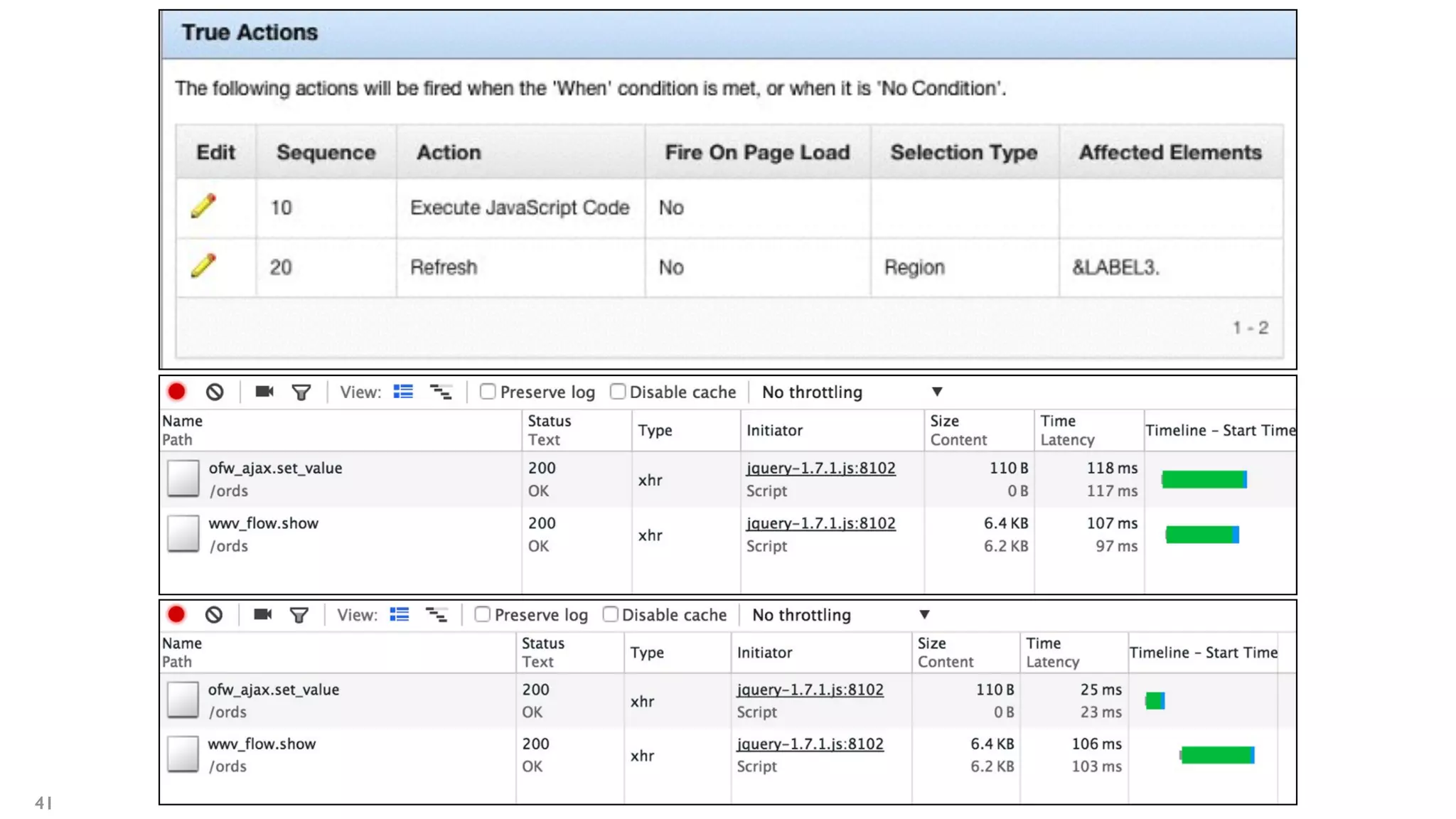The height and width of the screenshot is (819, 1456).
Task: Click the pencil edit icon for sequence 10
Action: [x=203, y=206]
